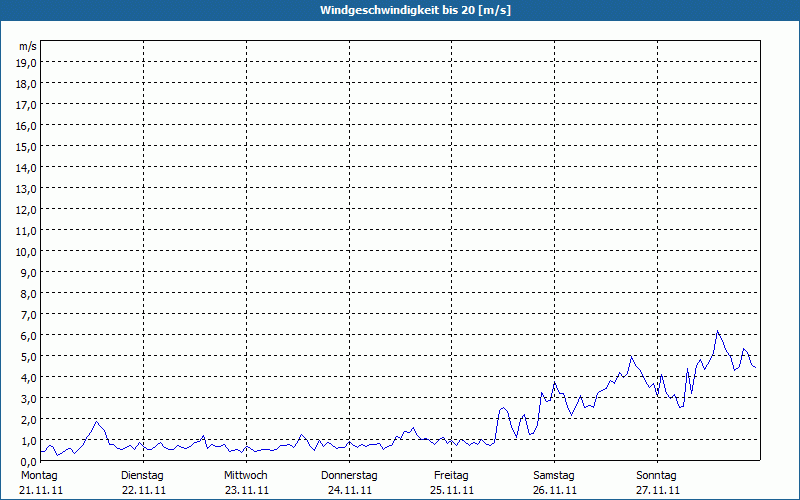Click the 14,0 y-axis label

coord(27,168)
